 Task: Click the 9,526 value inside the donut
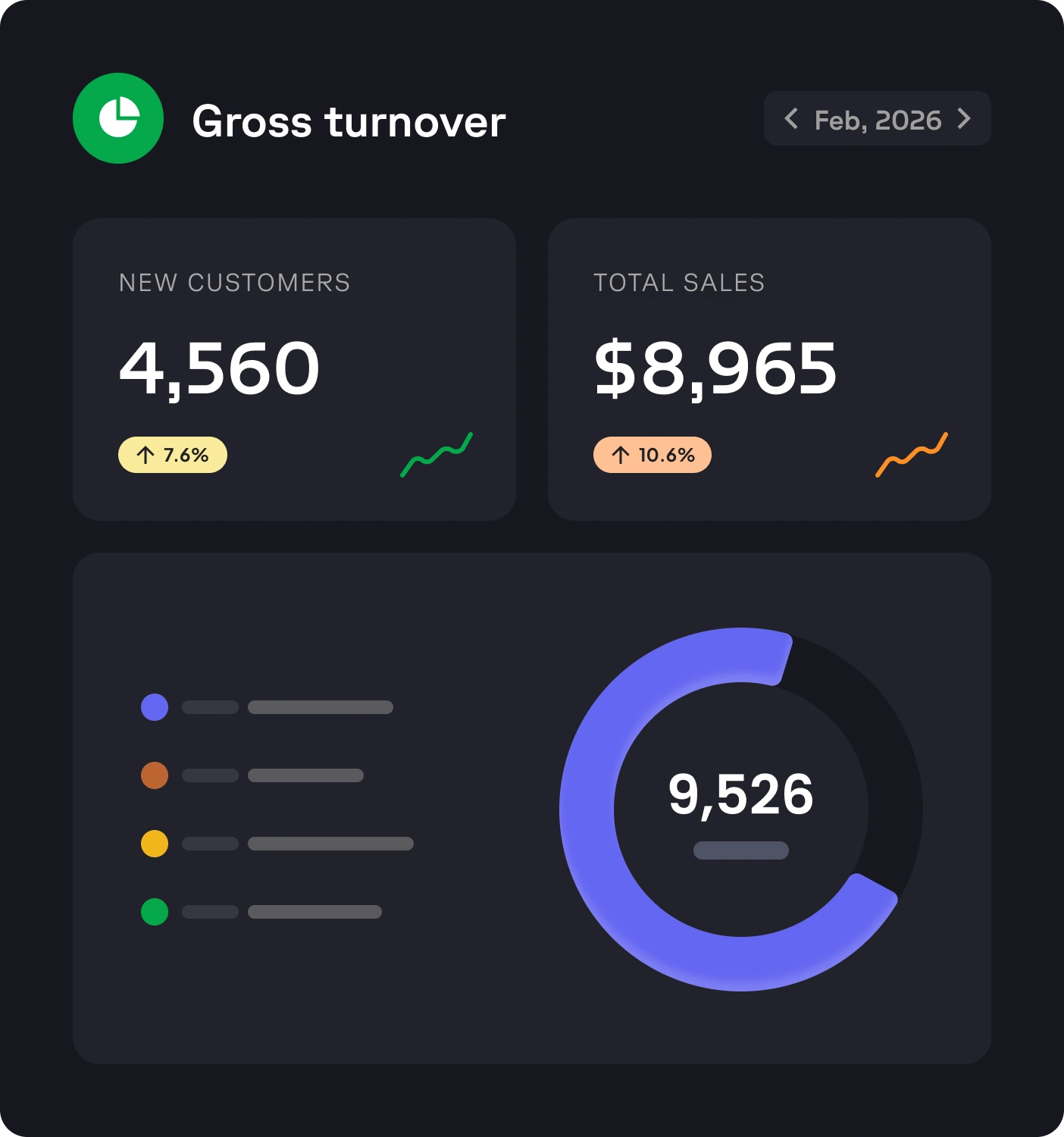(741, 794)
